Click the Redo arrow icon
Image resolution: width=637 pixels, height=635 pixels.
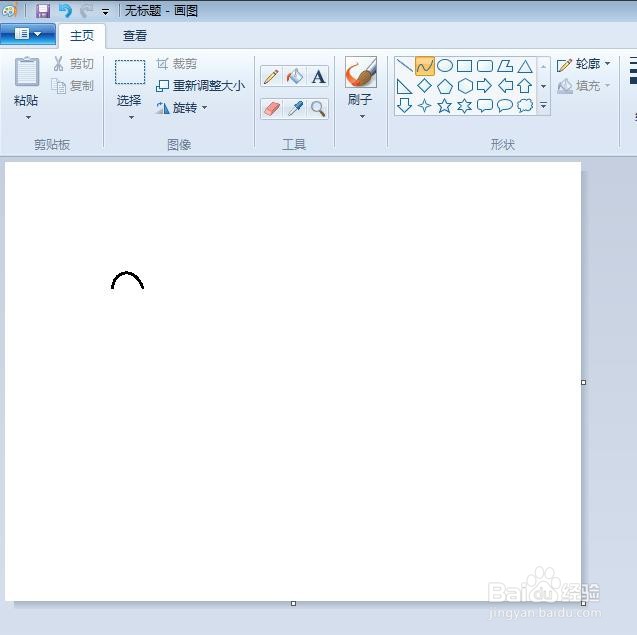click(86, 11)
